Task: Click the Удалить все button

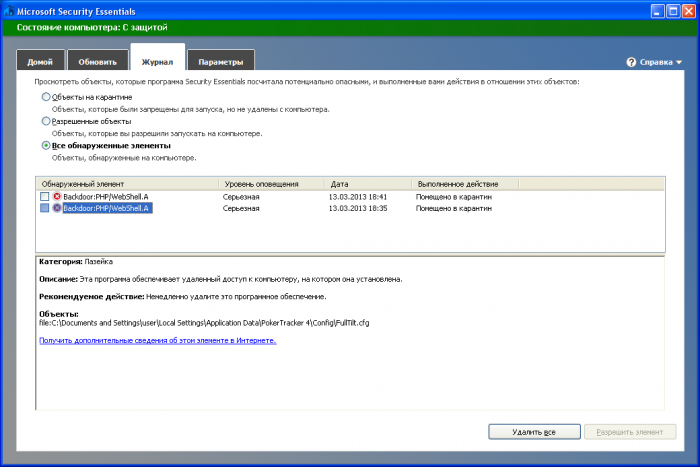Action: click(534, 432)
